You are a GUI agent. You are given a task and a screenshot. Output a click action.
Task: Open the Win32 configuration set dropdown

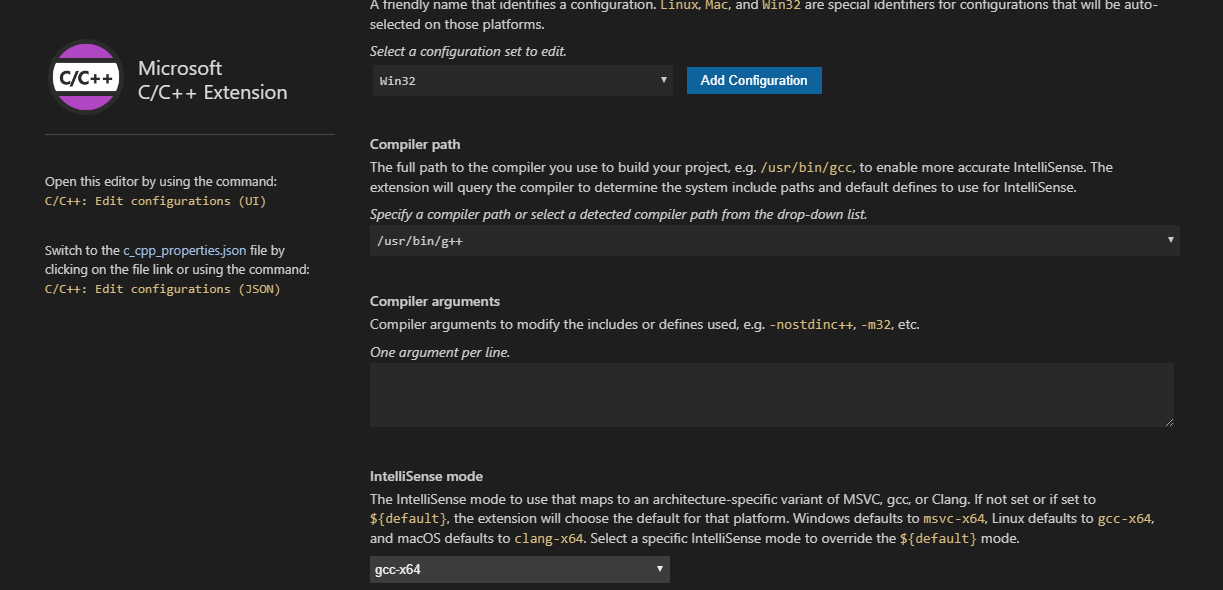523,81
